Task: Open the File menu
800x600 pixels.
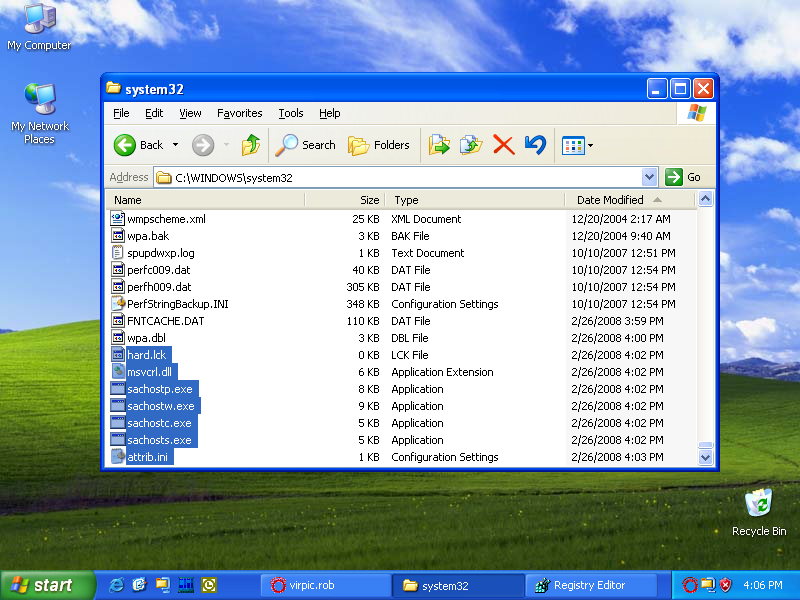Action: [121, 113]
